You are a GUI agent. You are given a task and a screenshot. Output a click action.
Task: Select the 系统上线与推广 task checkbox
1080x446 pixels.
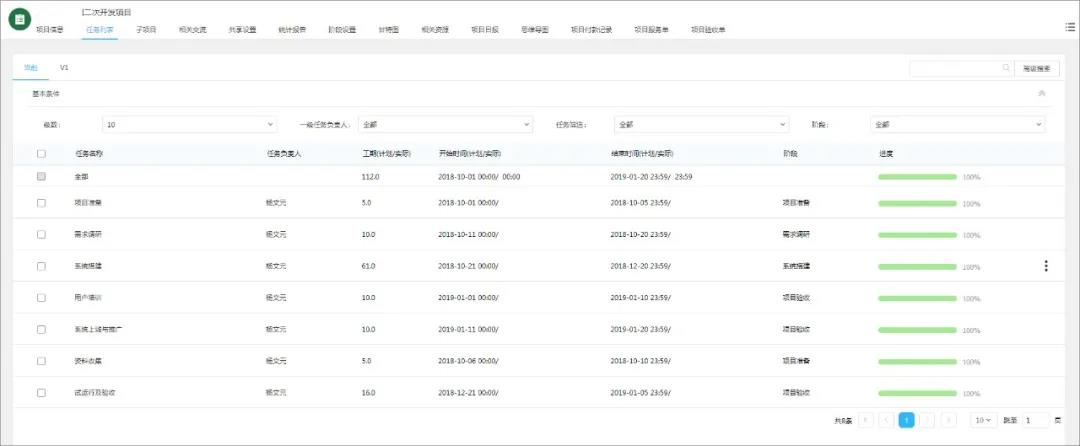click(41, 329)
